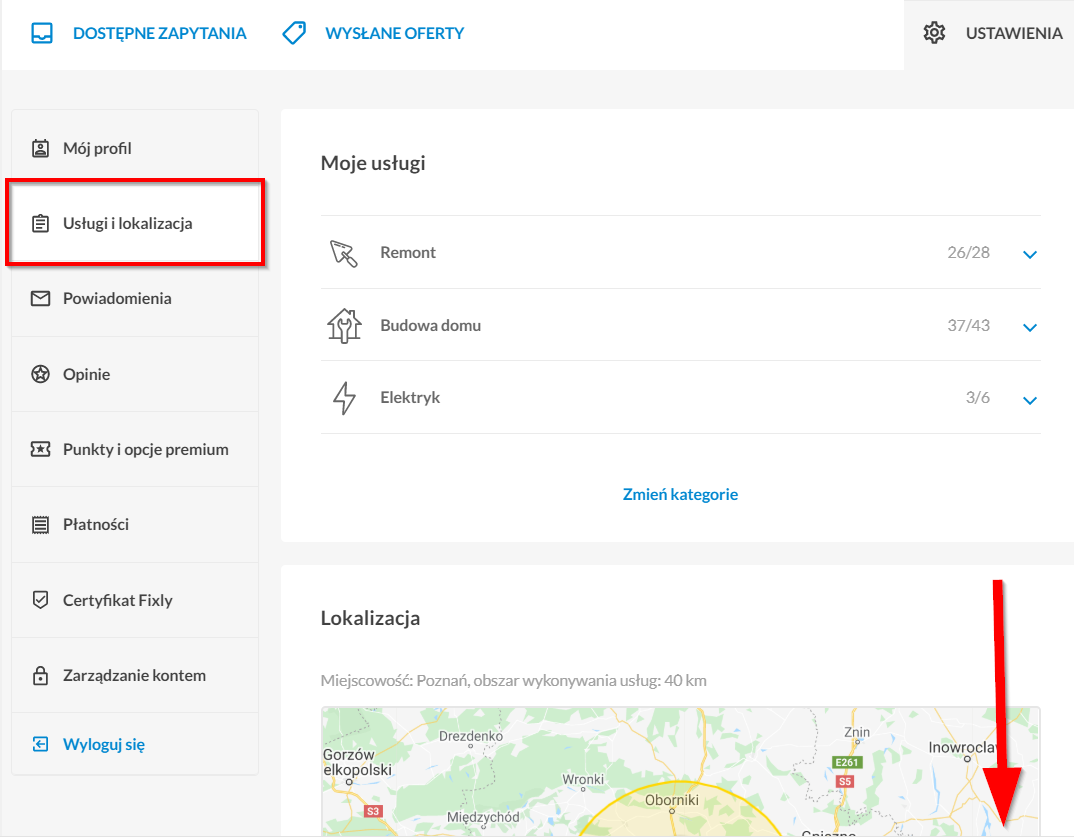1074x837 pixels.
Task: Click the padlock icon for Zarządzanie kontem
Action: 40,675
